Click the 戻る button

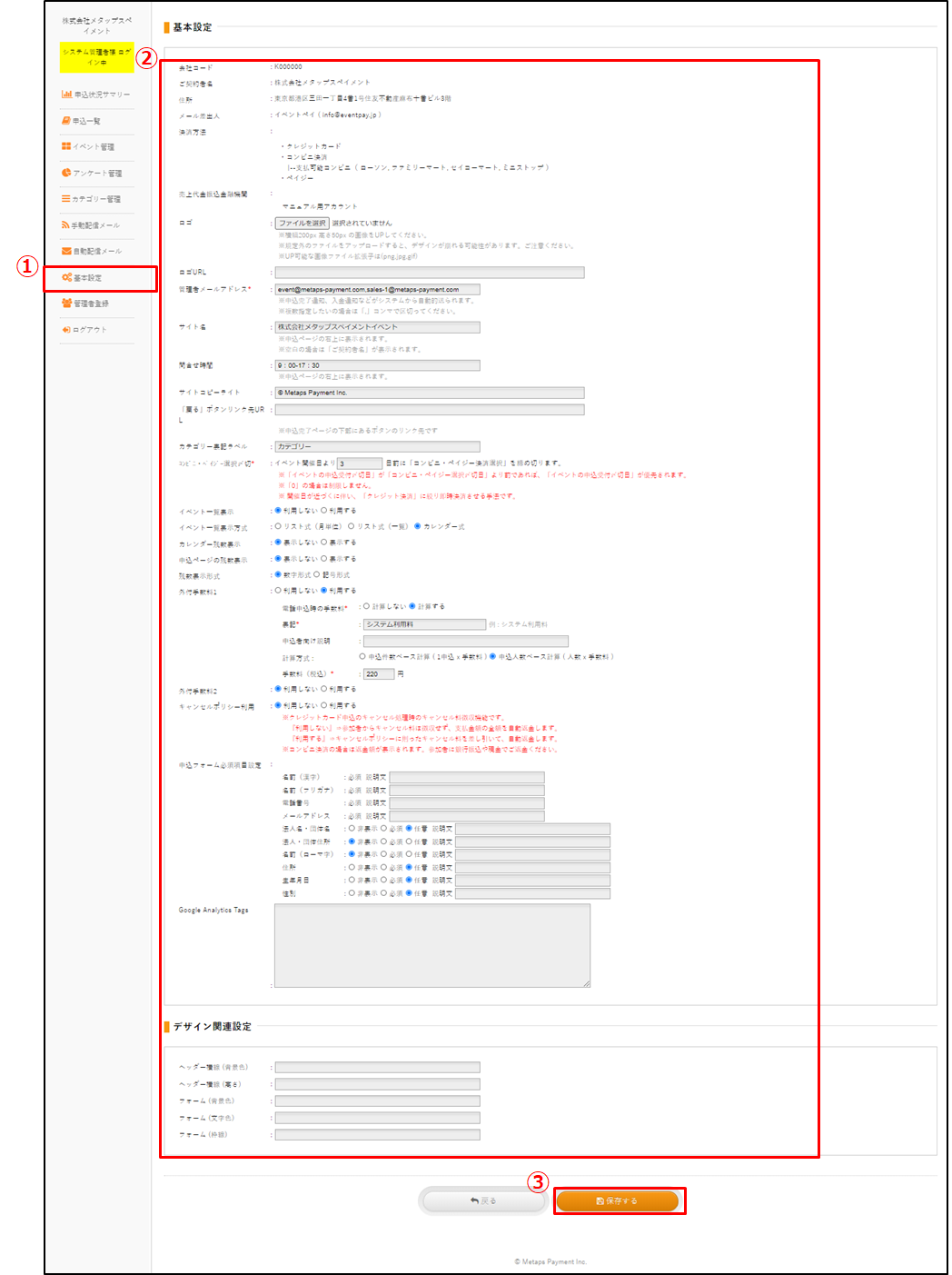(x=483, y=1201)
